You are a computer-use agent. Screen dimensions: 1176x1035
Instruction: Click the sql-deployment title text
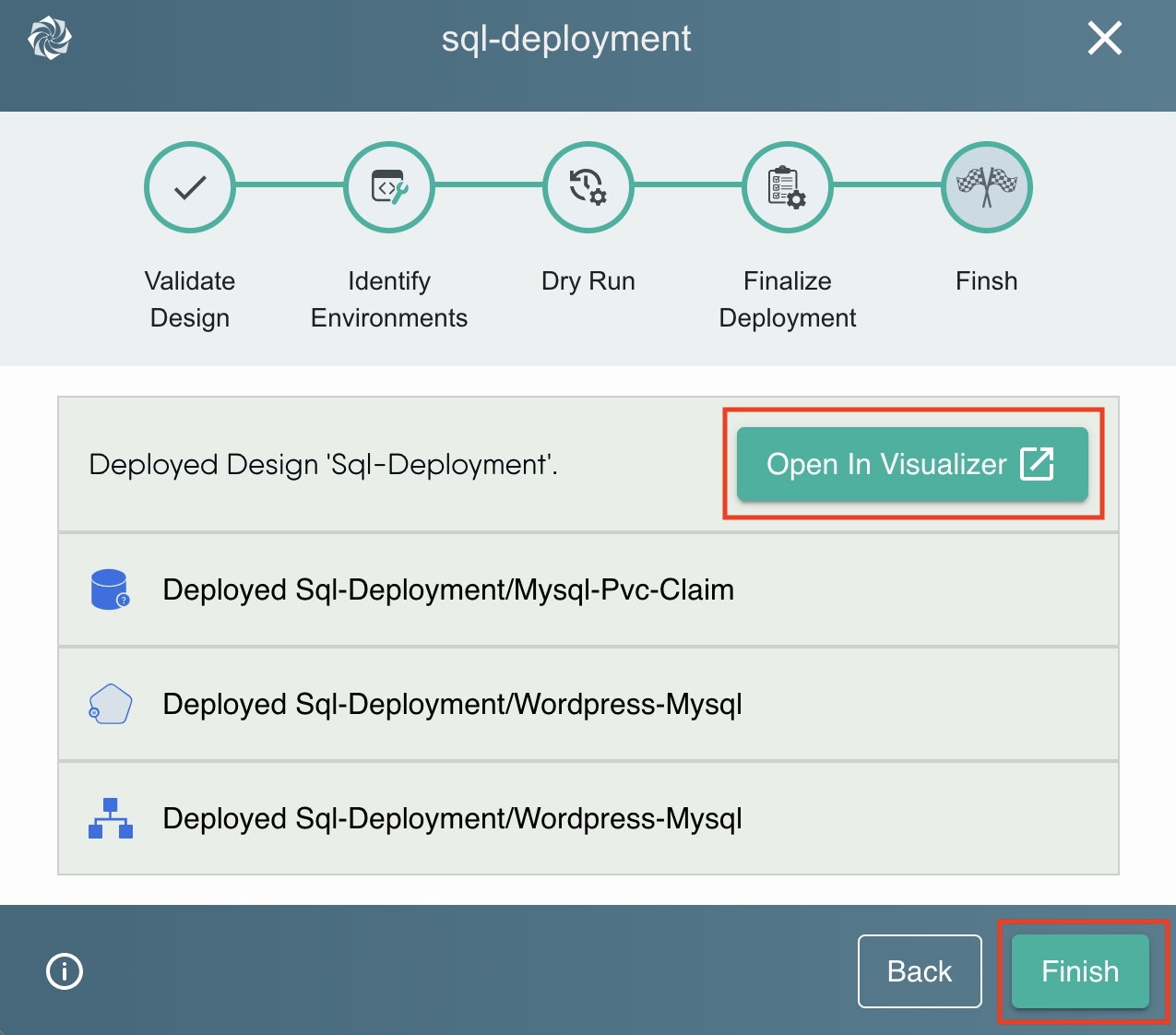click(566, 39)
